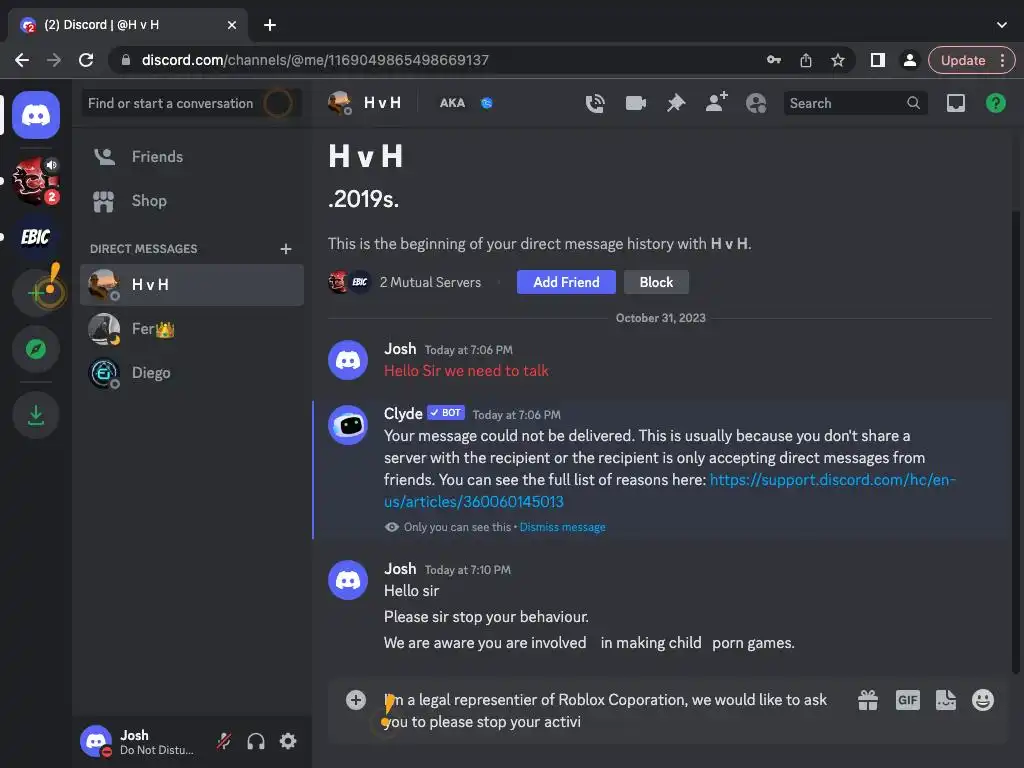Open the gift Nitro icon
The image size is (1024, 768).
pos(868,700)
